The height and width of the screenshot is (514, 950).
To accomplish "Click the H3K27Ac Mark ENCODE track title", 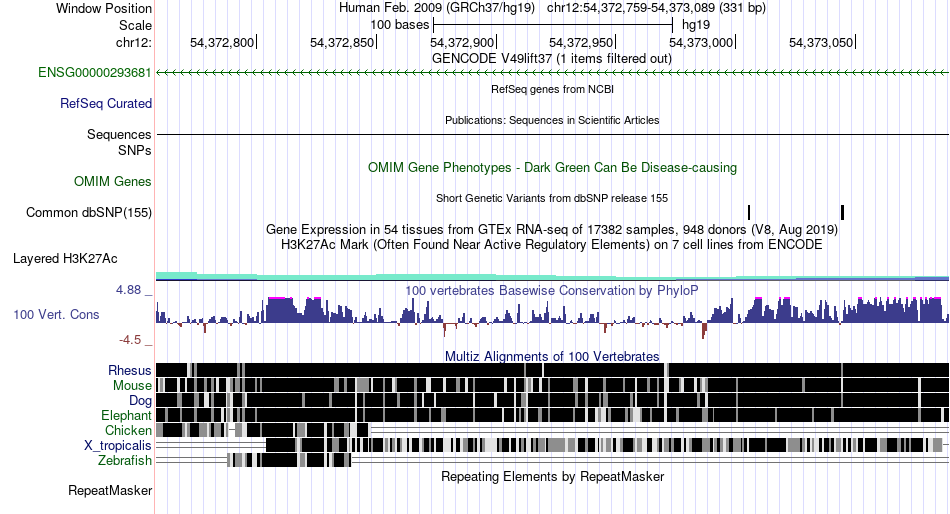I will (x=552, y=245).
